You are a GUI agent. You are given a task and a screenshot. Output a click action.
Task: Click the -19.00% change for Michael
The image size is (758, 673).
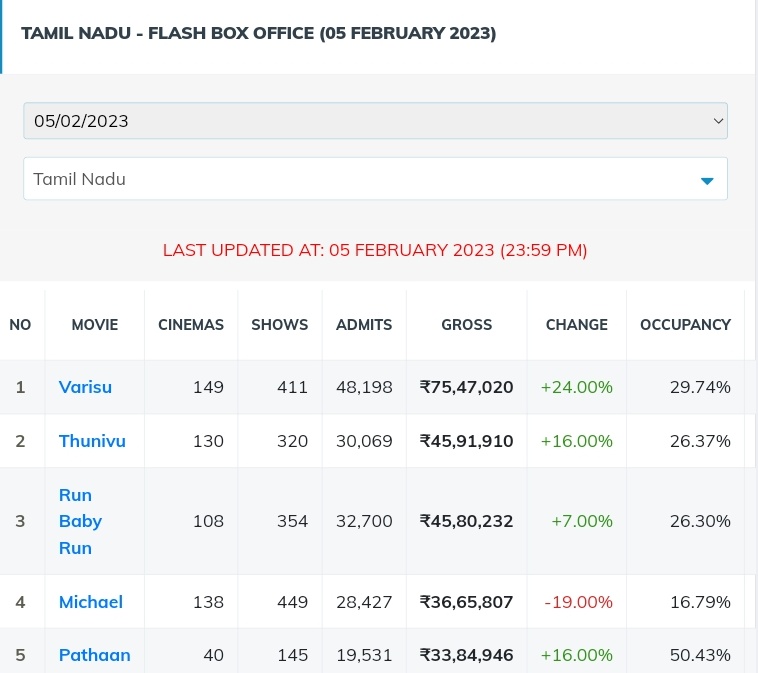(x=578, y=602)
